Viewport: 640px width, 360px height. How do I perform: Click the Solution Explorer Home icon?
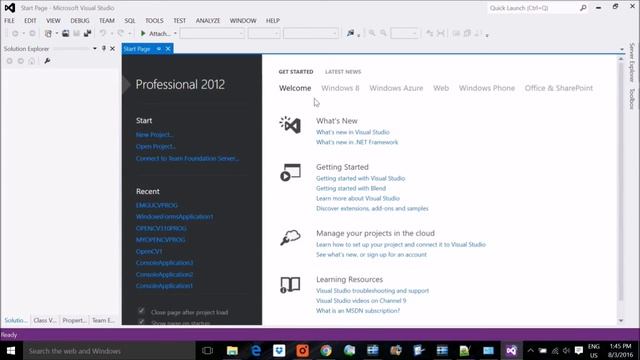[x=31, y=61]
